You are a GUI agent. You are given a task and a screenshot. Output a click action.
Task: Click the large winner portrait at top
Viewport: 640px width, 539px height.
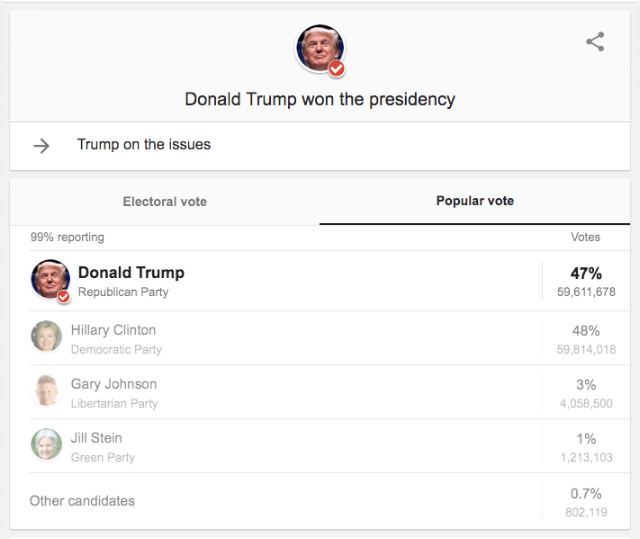click(320, 49)
